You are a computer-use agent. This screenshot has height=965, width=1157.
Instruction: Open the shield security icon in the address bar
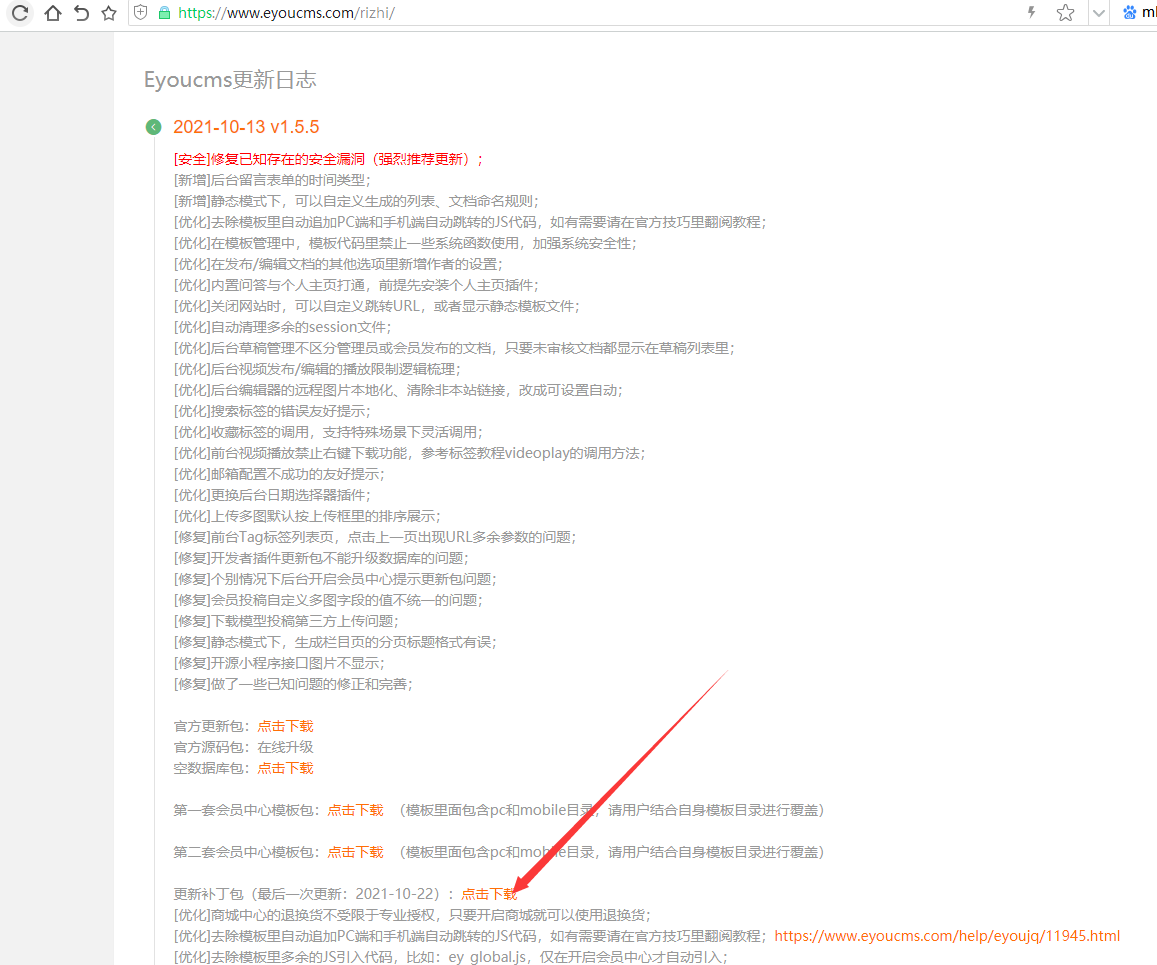click(x=140, y=13)
